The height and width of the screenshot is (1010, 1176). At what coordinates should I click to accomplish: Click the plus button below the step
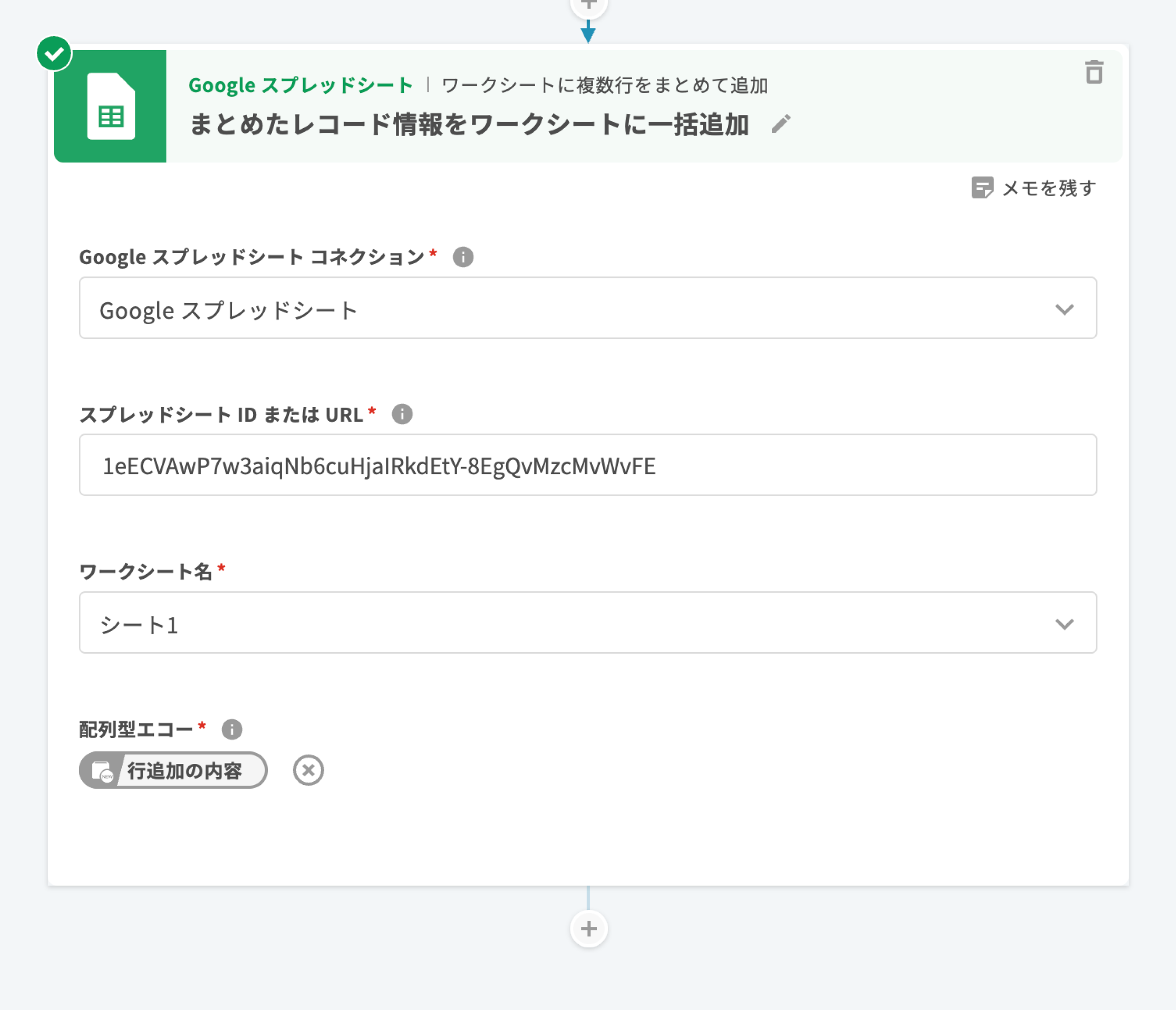[x=588, y=929]
